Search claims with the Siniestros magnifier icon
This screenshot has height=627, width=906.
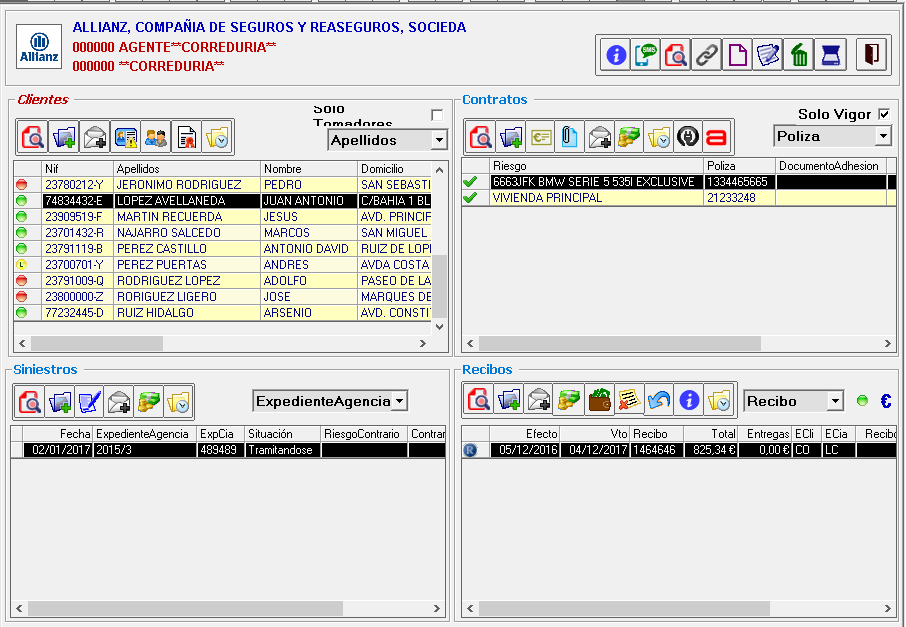click(29, 402)
